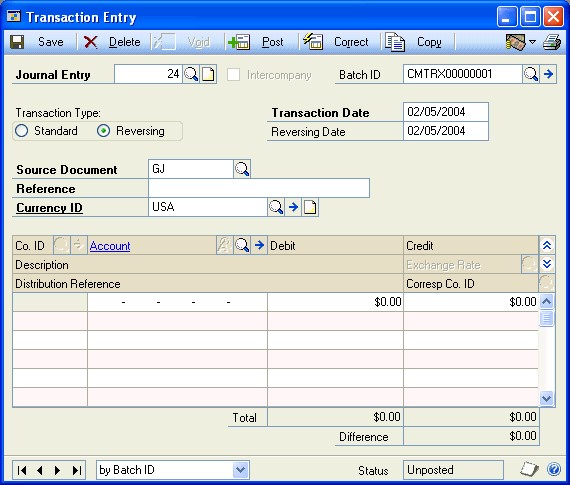
Task: Click the Save floppy disk icon
Action: tap(17, 42)
